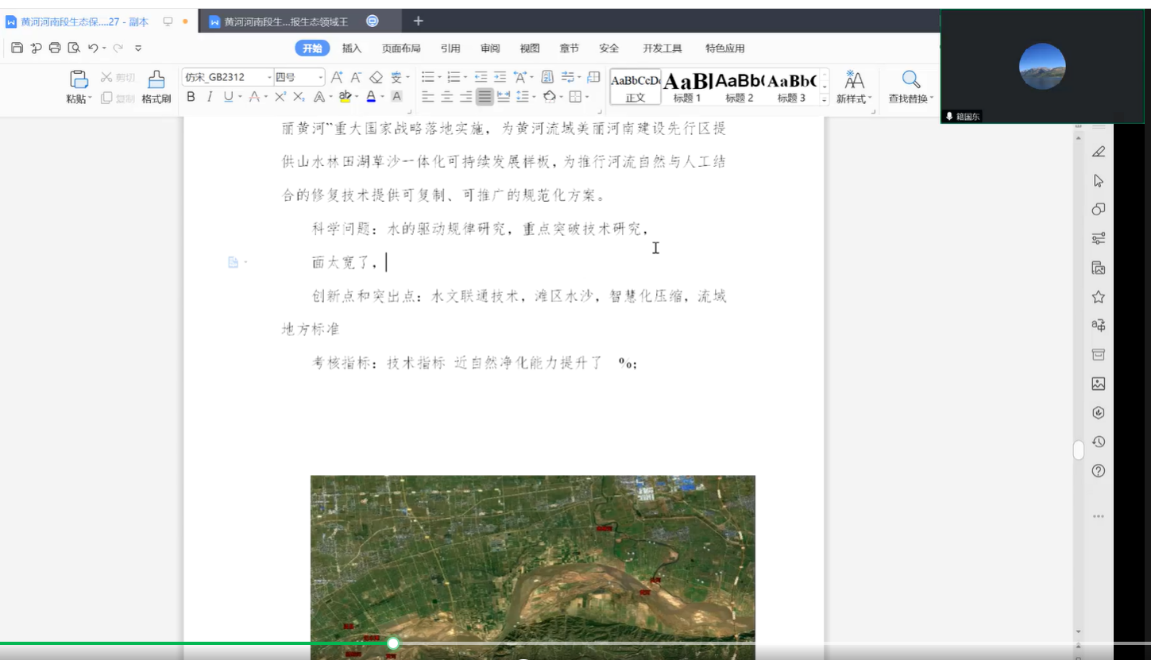Viewport: 1151px width, 660px height.
Task: Toggle justified paragraph alignment
Action: tap(484, 97)
